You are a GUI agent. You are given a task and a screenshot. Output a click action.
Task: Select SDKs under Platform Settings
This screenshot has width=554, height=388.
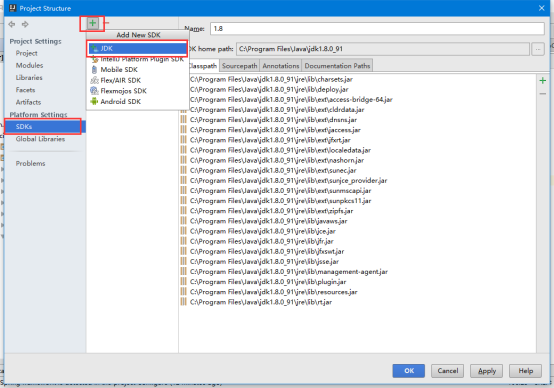tap(45, 127)
